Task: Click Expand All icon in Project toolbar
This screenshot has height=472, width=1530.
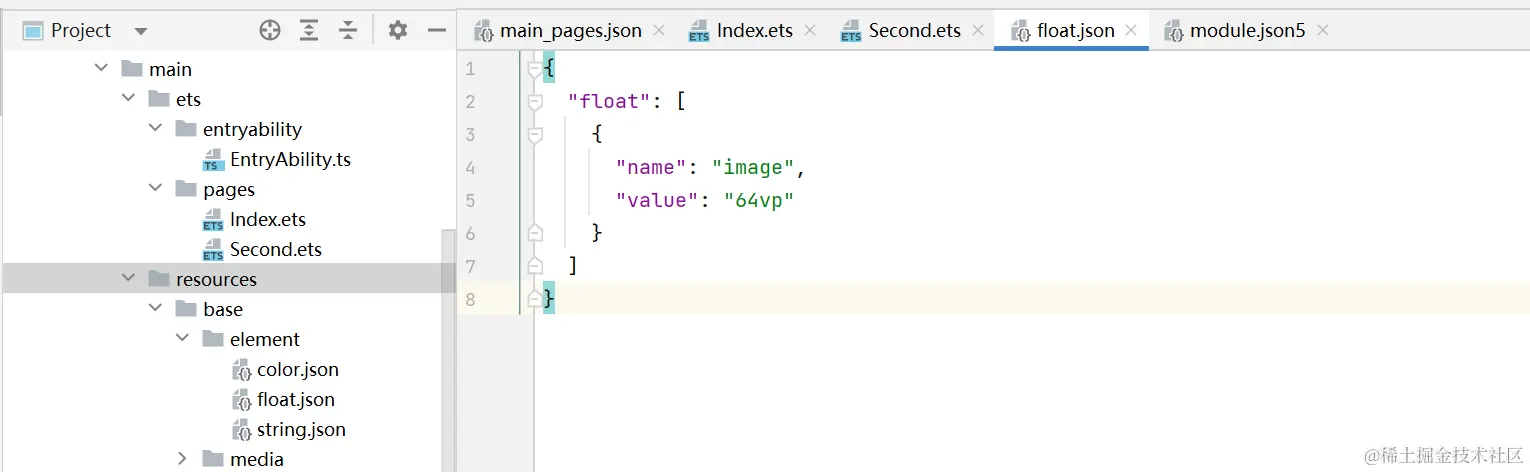Action: point(309,30)
